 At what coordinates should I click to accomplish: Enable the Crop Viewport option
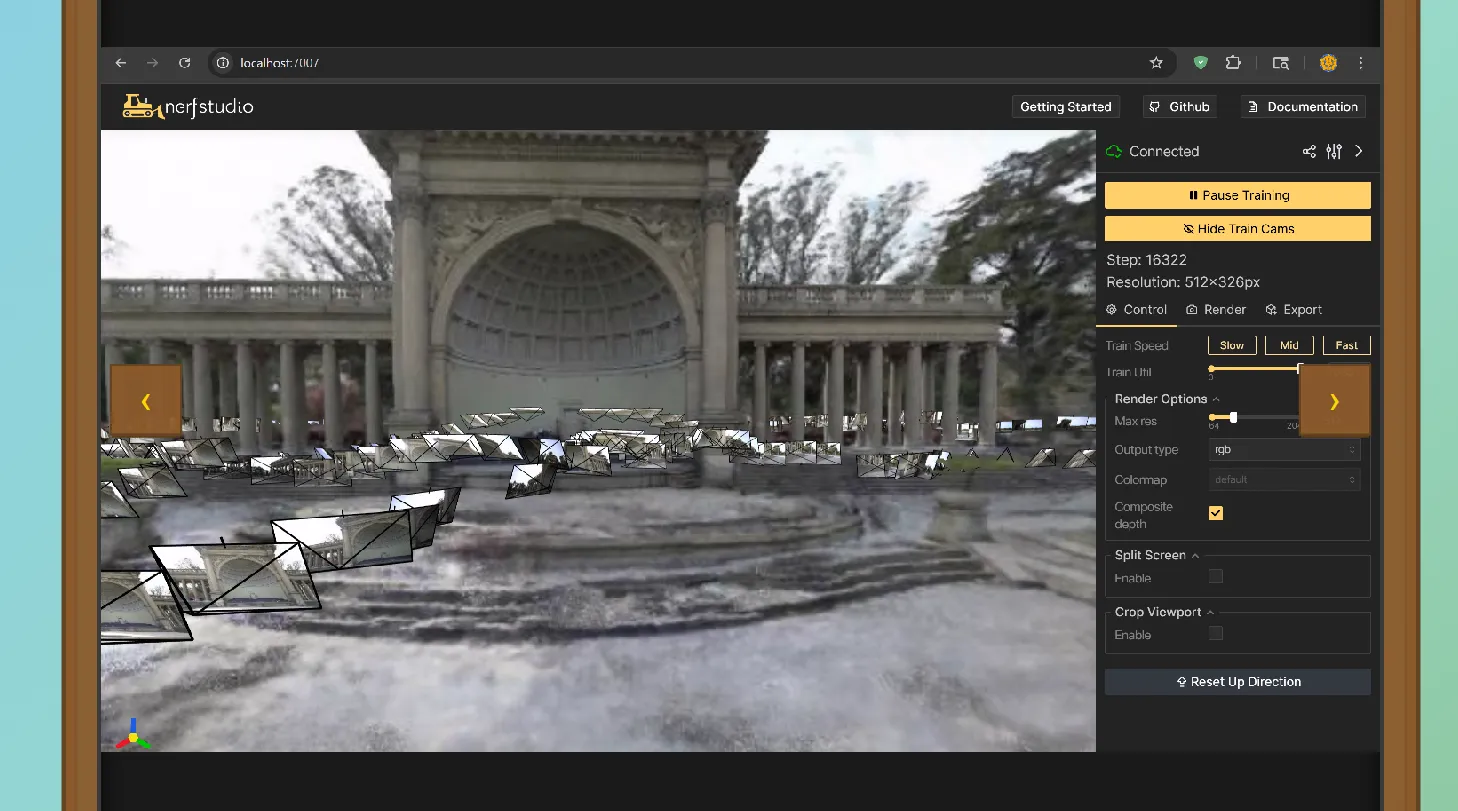pos(1215,633)
